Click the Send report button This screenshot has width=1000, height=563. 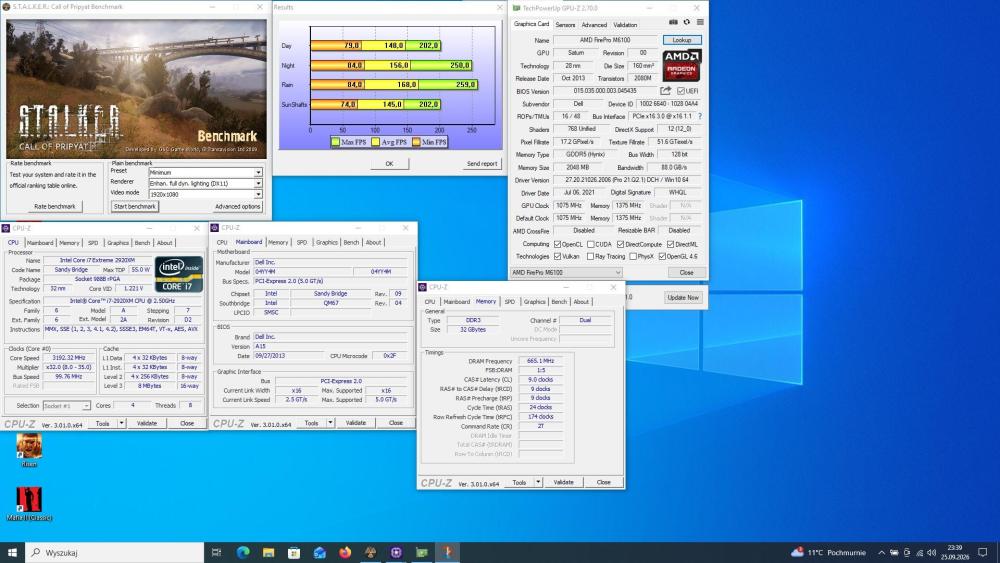(482, 164)
